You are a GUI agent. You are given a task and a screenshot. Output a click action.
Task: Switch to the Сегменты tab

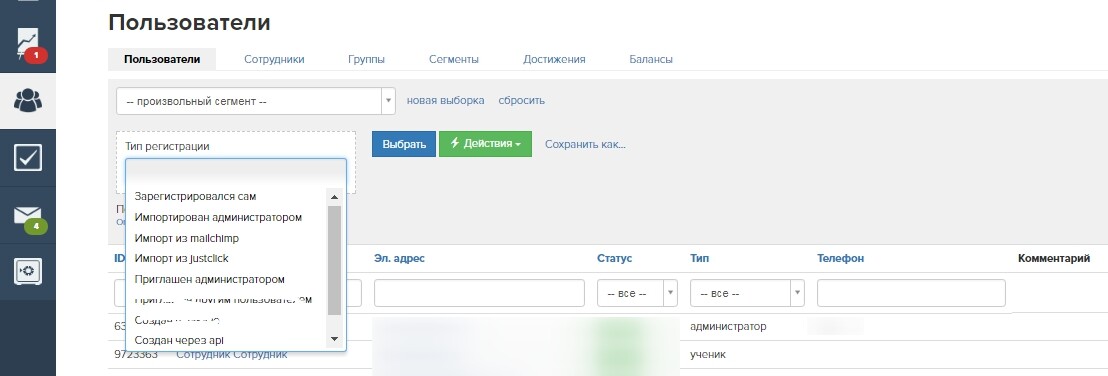point(454,59)
